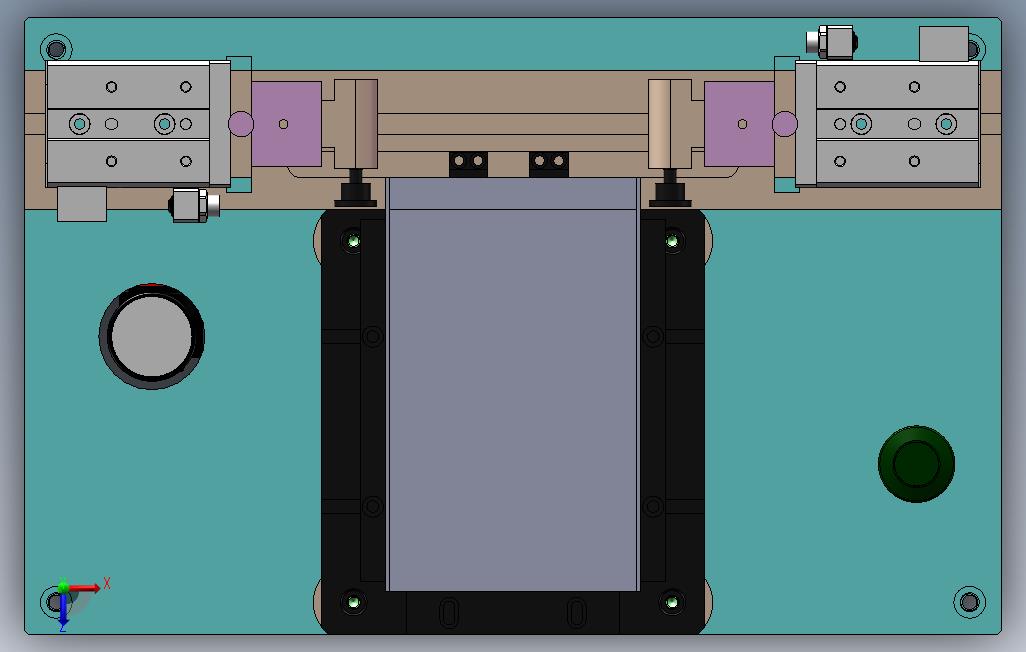1026x652 pixels.
Task: Select the right black stopper foot above frame
Action: 670,189
